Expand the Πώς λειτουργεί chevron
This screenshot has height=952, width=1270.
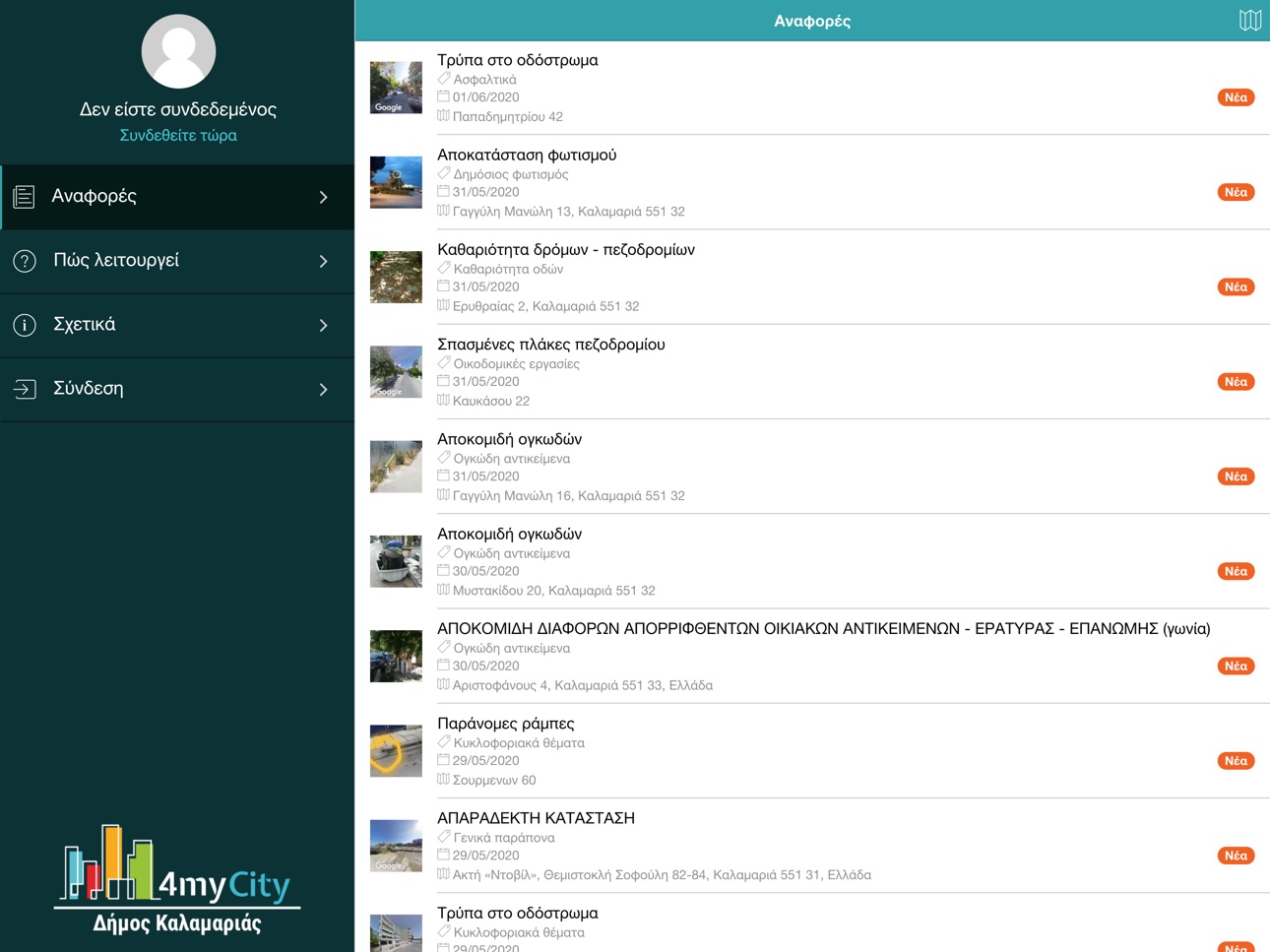click(324, 261)
